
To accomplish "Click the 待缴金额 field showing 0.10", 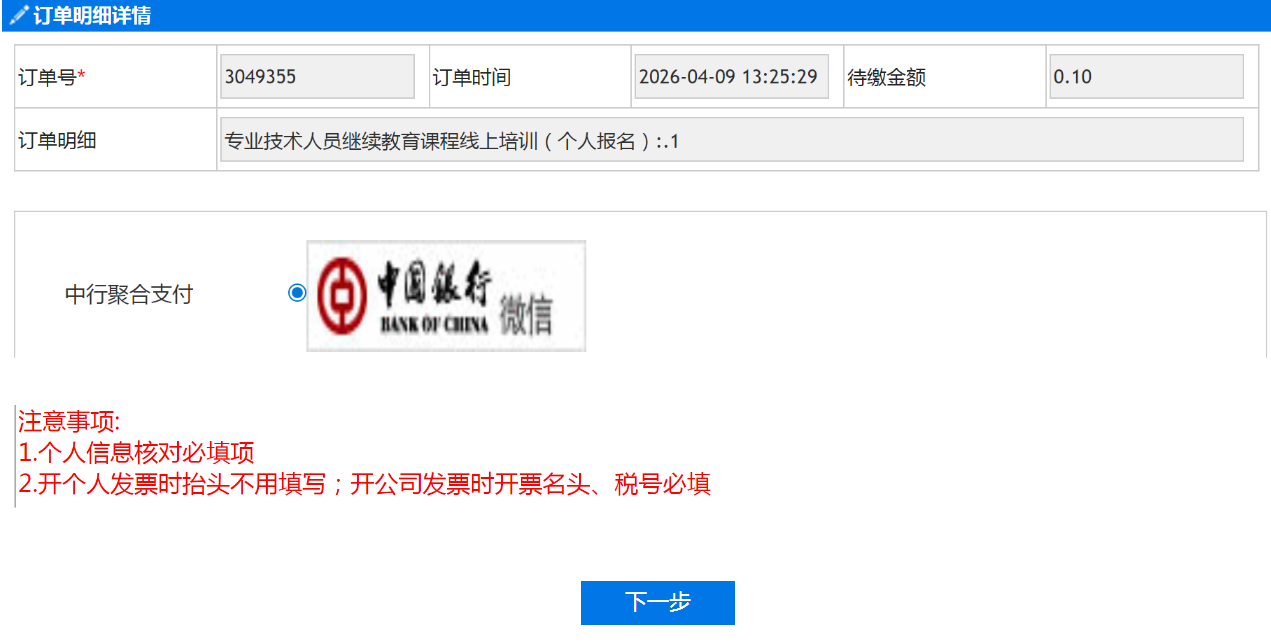I will point(1146,77).
